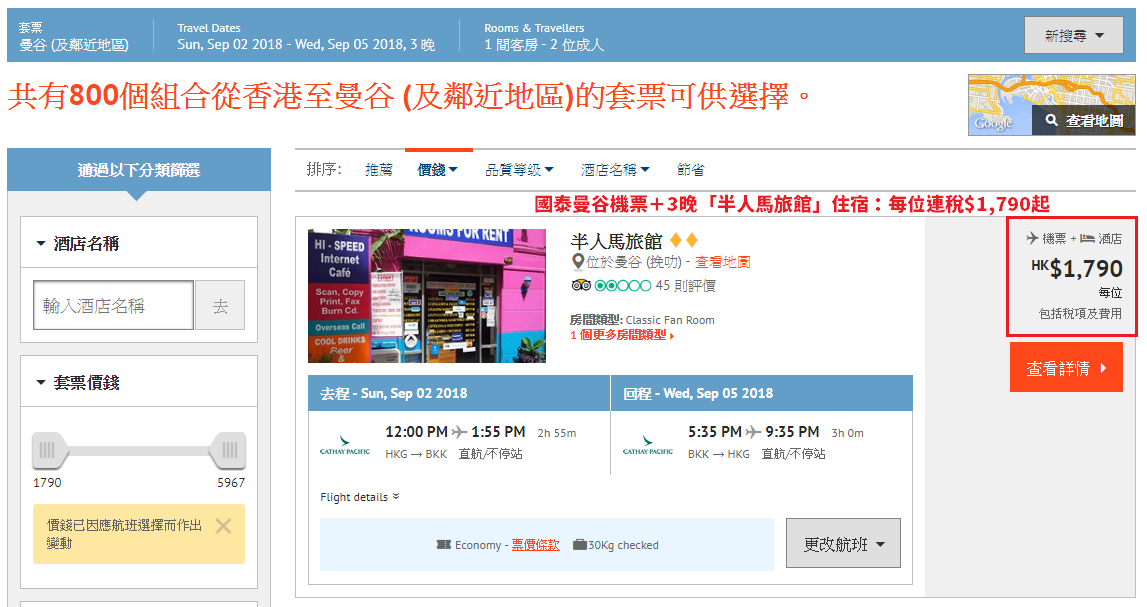
Task: Open the 更改航班 dropdown button
Action: tap(843, 543)
